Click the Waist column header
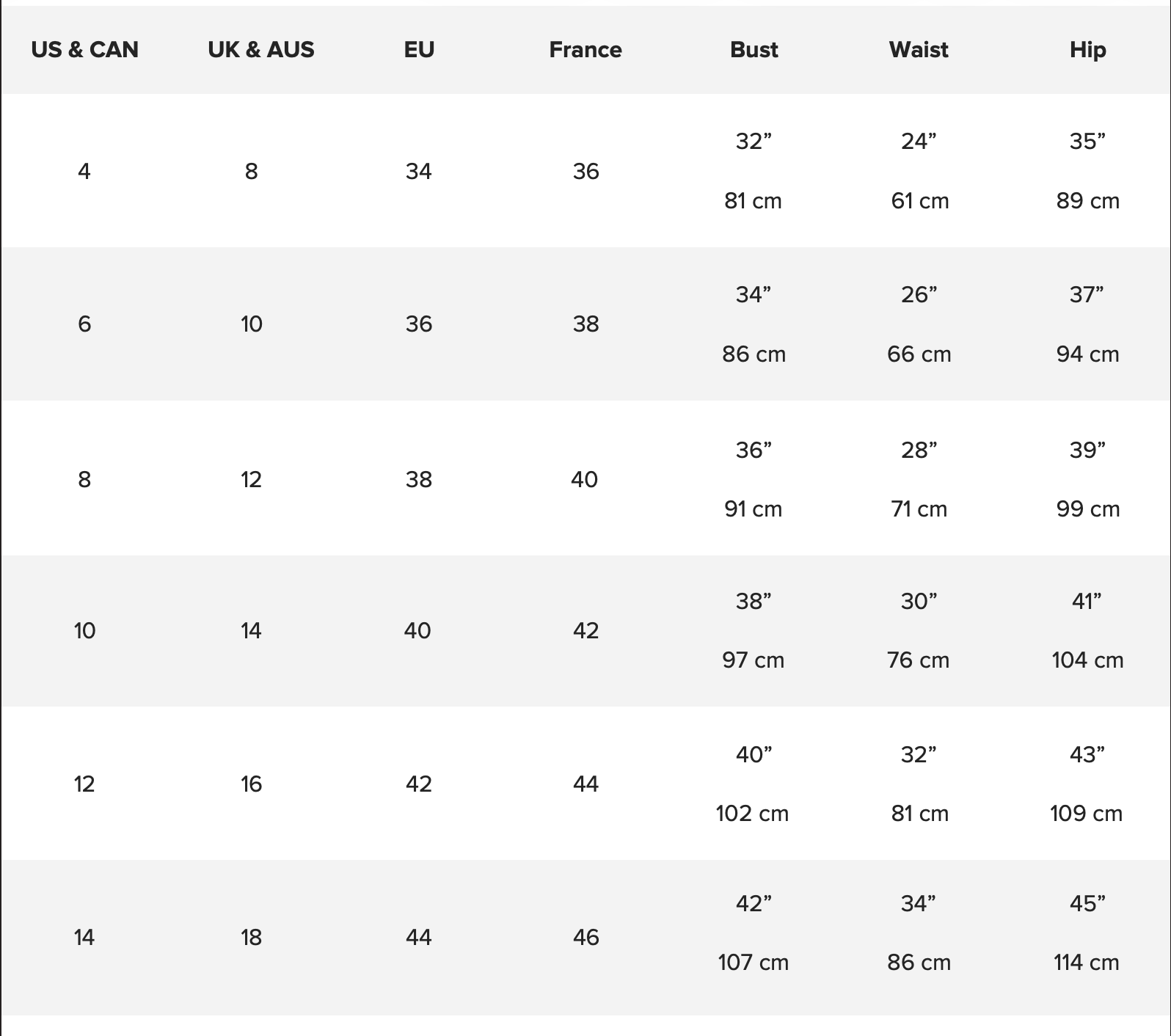 [919, 50]
